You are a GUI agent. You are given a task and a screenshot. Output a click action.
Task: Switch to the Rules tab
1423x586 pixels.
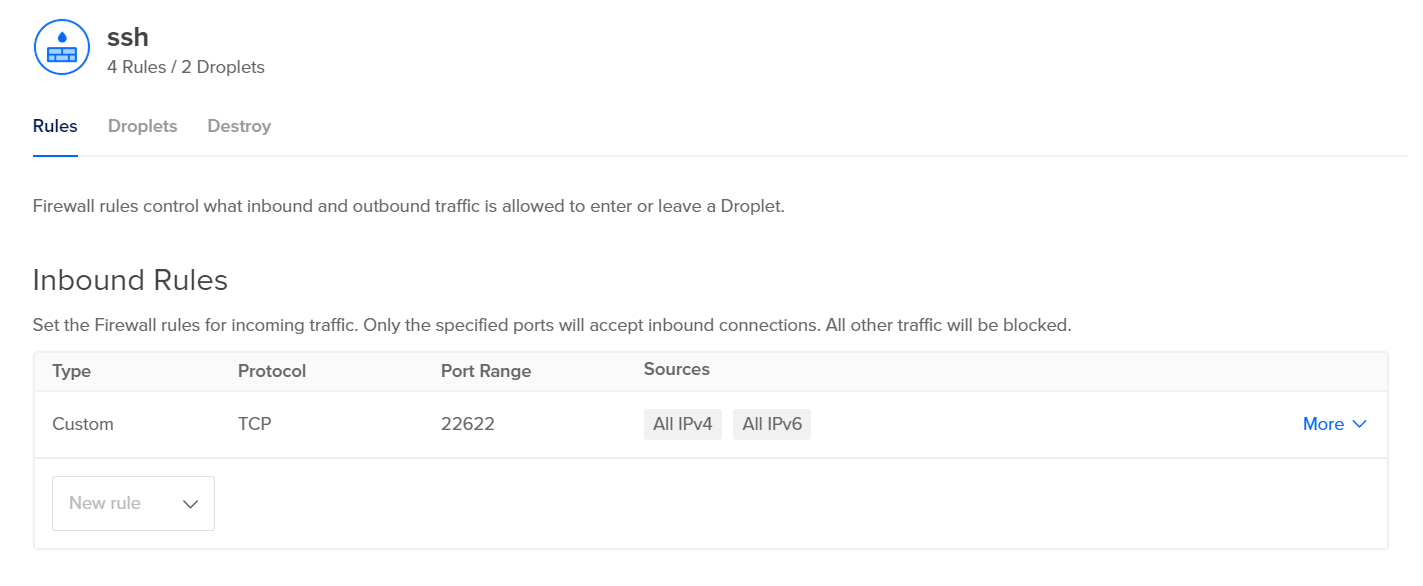coord(55,126)
